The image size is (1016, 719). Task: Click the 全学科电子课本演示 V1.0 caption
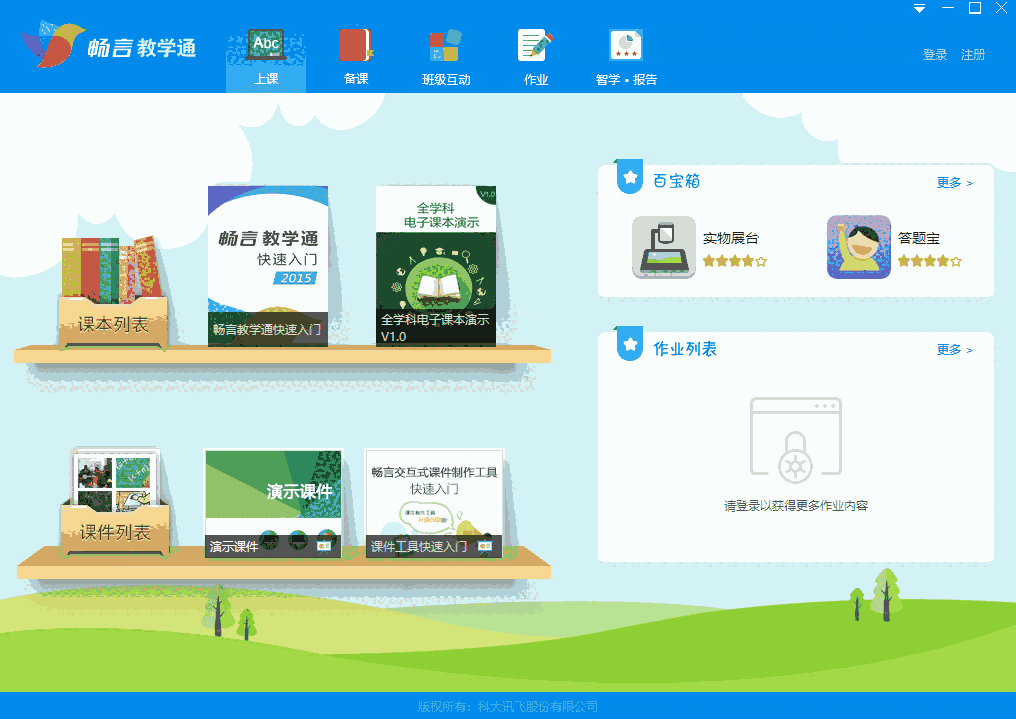pos(435,328)
